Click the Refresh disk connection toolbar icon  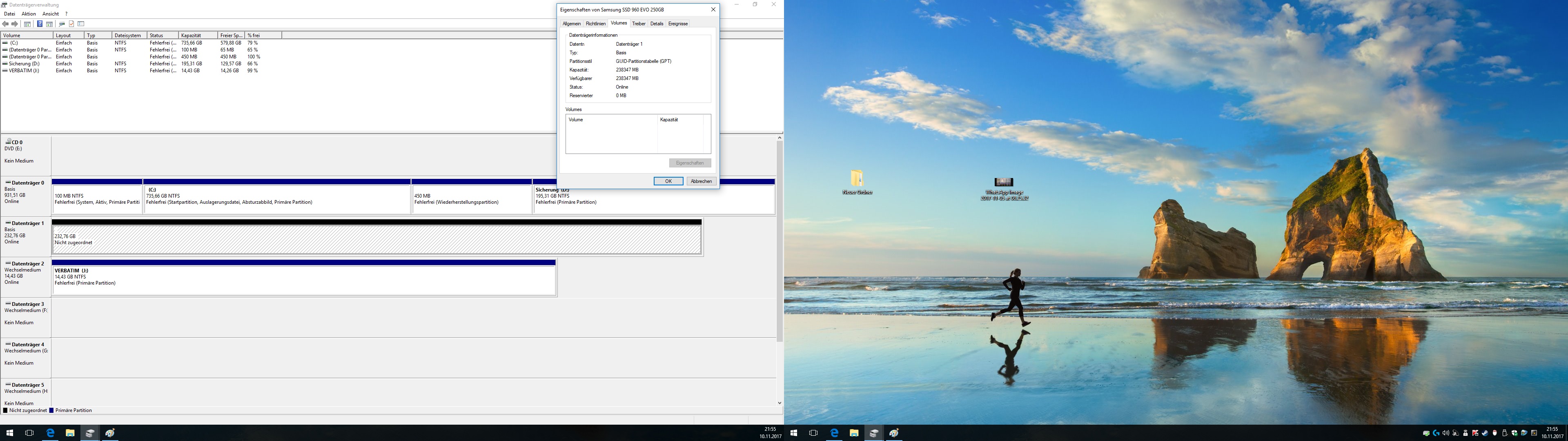pos(62,24)
